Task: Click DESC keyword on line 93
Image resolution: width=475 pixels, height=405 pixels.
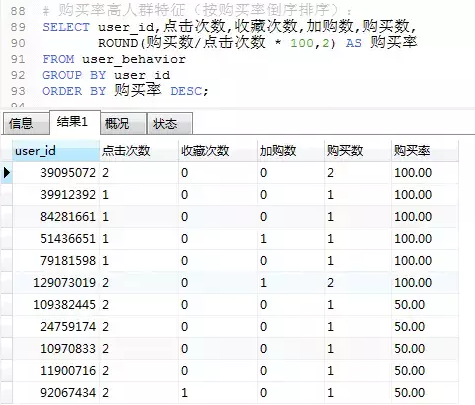Action: [x=186, y=91]
